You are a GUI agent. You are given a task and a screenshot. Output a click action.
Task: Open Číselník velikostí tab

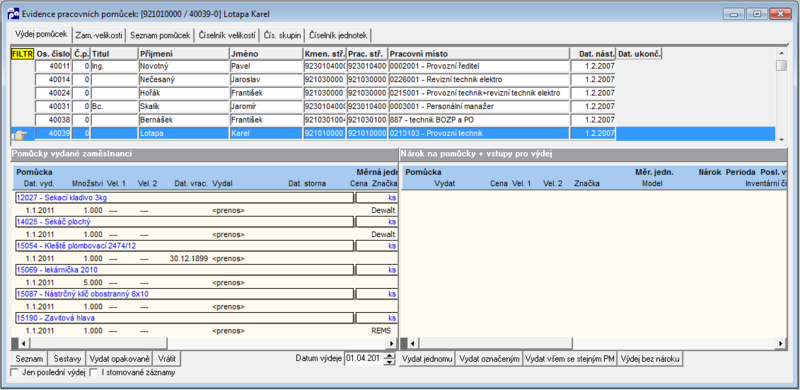pyautogui.click(x=227, y=36)
